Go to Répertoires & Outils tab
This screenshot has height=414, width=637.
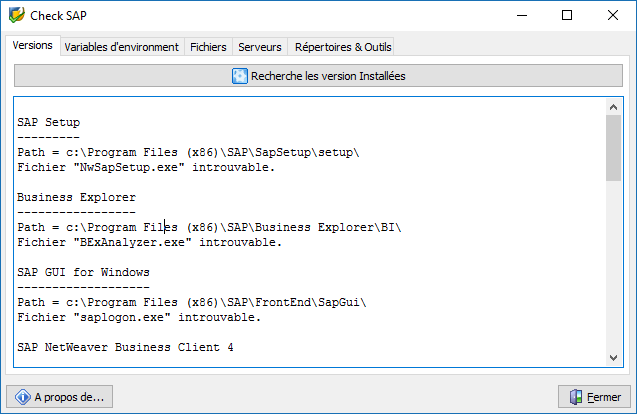pyautogui.click(x=343, y=47)
